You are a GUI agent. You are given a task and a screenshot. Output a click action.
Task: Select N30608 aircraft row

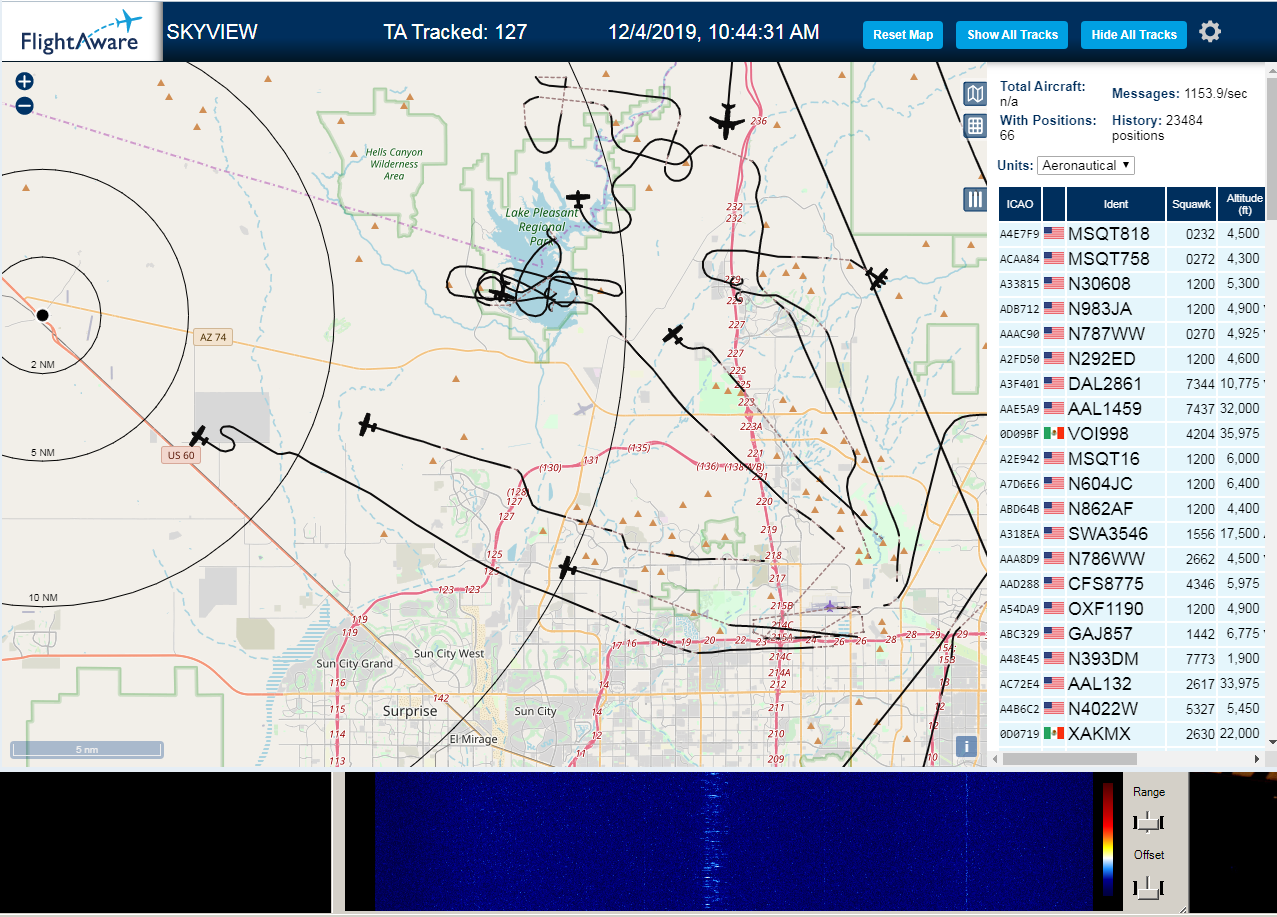(1133, 283)
